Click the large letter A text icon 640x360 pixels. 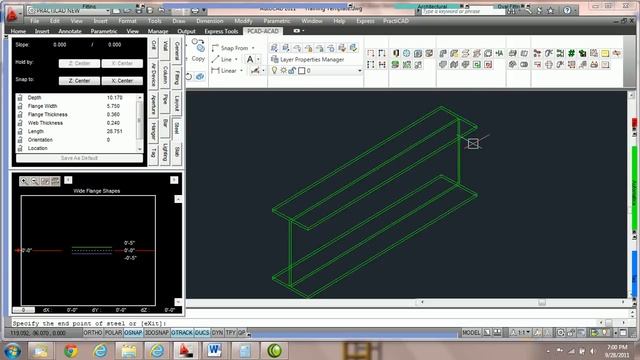click(x=250, y=60)
